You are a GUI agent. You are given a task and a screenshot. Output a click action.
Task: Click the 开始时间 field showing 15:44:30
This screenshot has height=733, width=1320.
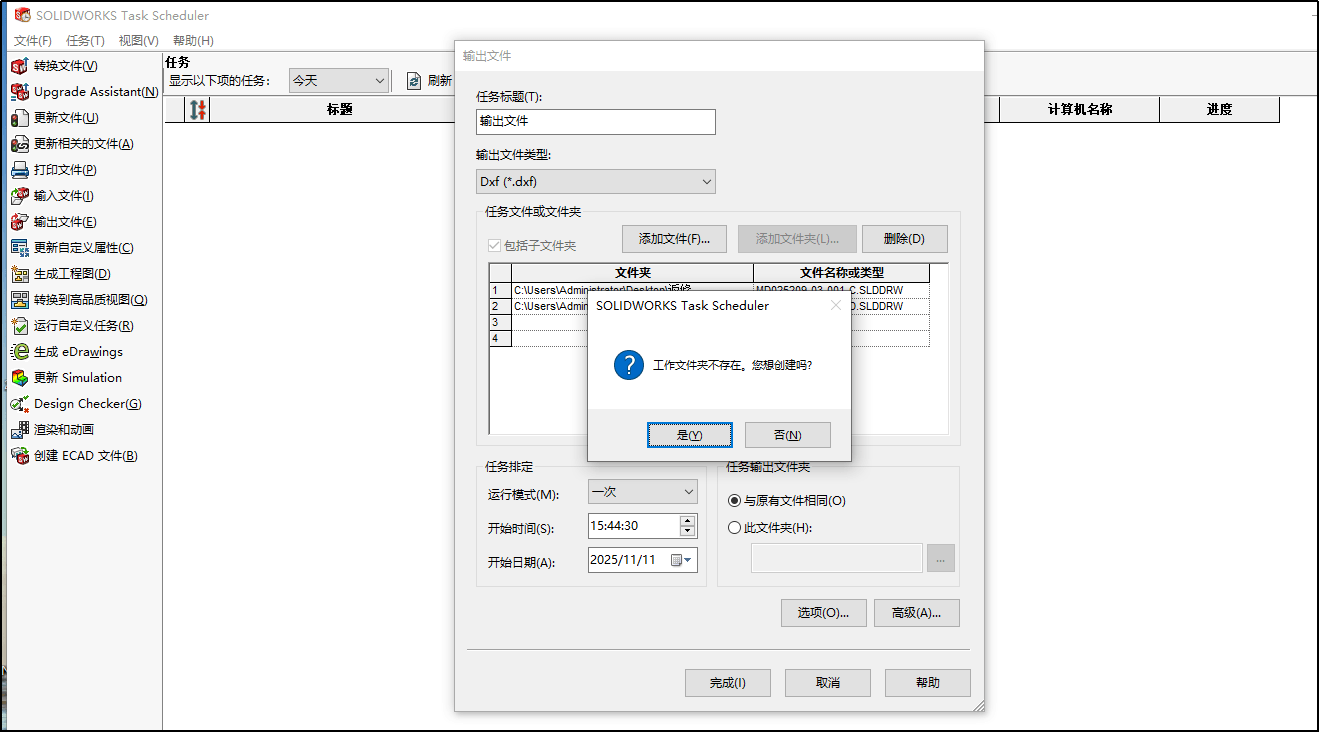[x=633, y=525]
